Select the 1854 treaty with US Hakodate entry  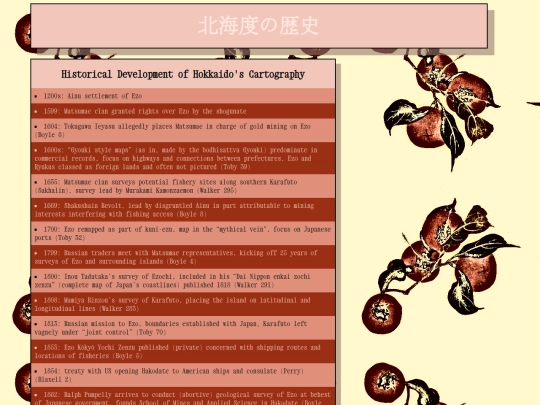[183, 375]
